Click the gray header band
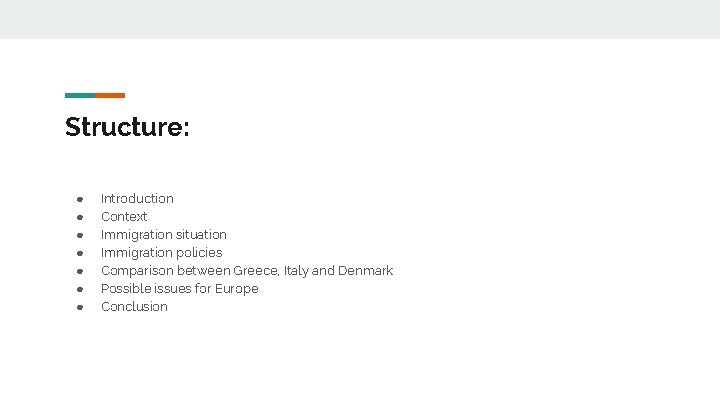Viewport: 720px width, 405px height. (360, 19)
